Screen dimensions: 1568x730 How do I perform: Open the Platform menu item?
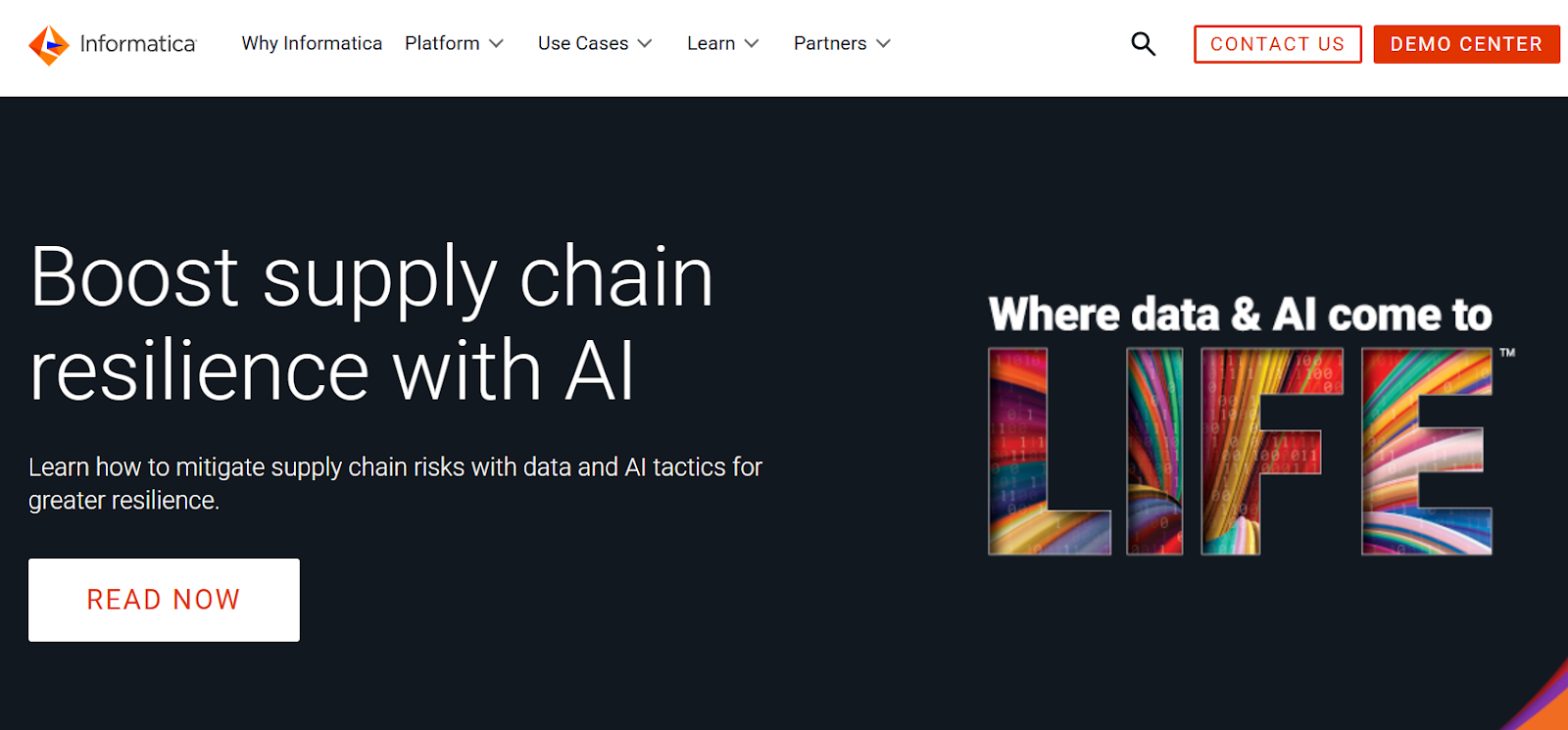[443, 43]
